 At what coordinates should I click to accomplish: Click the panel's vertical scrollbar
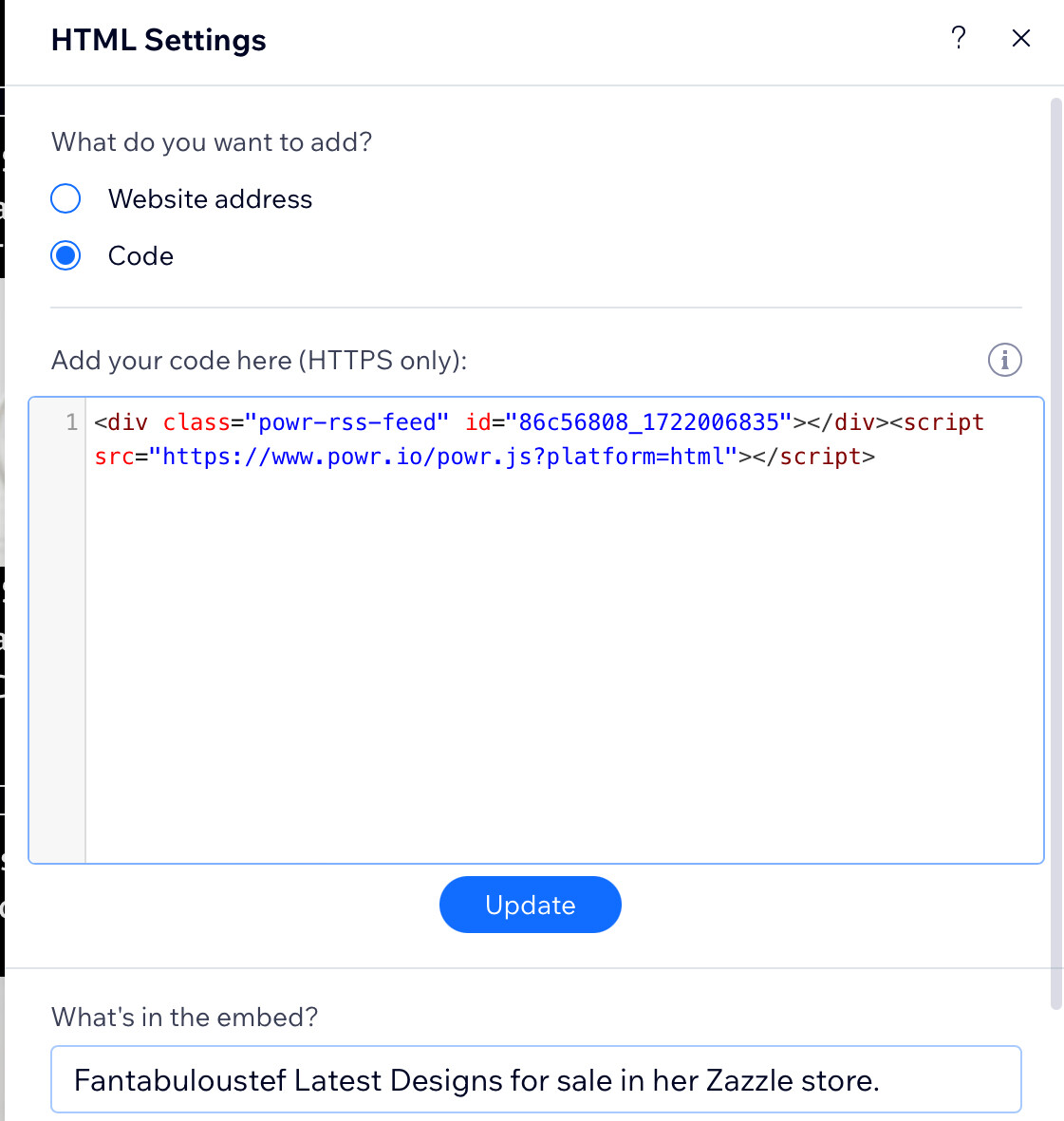1055,554
